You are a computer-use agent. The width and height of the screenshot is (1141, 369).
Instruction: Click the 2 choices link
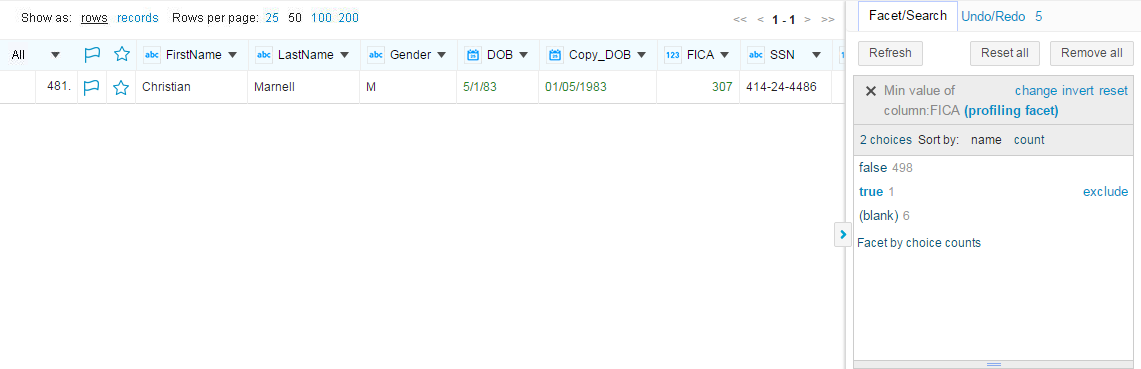(886, 140)
